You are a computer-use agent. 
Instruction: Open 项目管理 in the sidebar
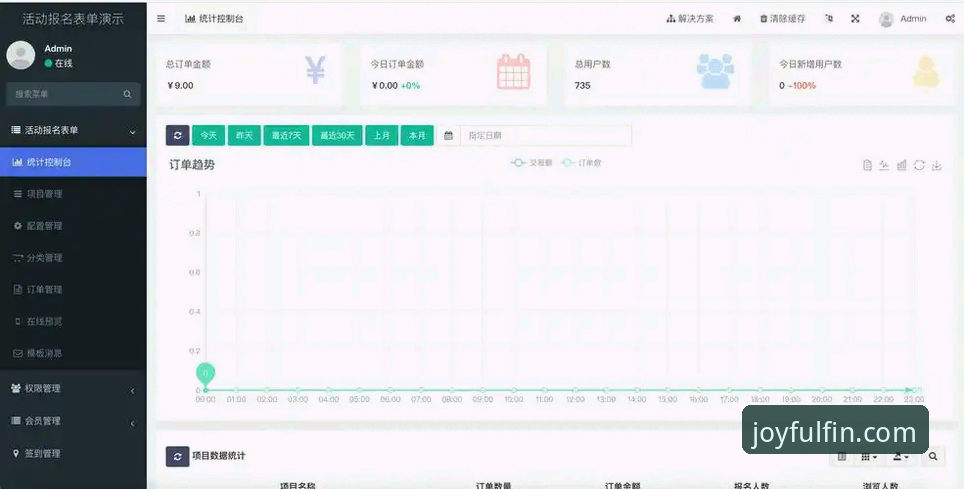tap(73, 194)
